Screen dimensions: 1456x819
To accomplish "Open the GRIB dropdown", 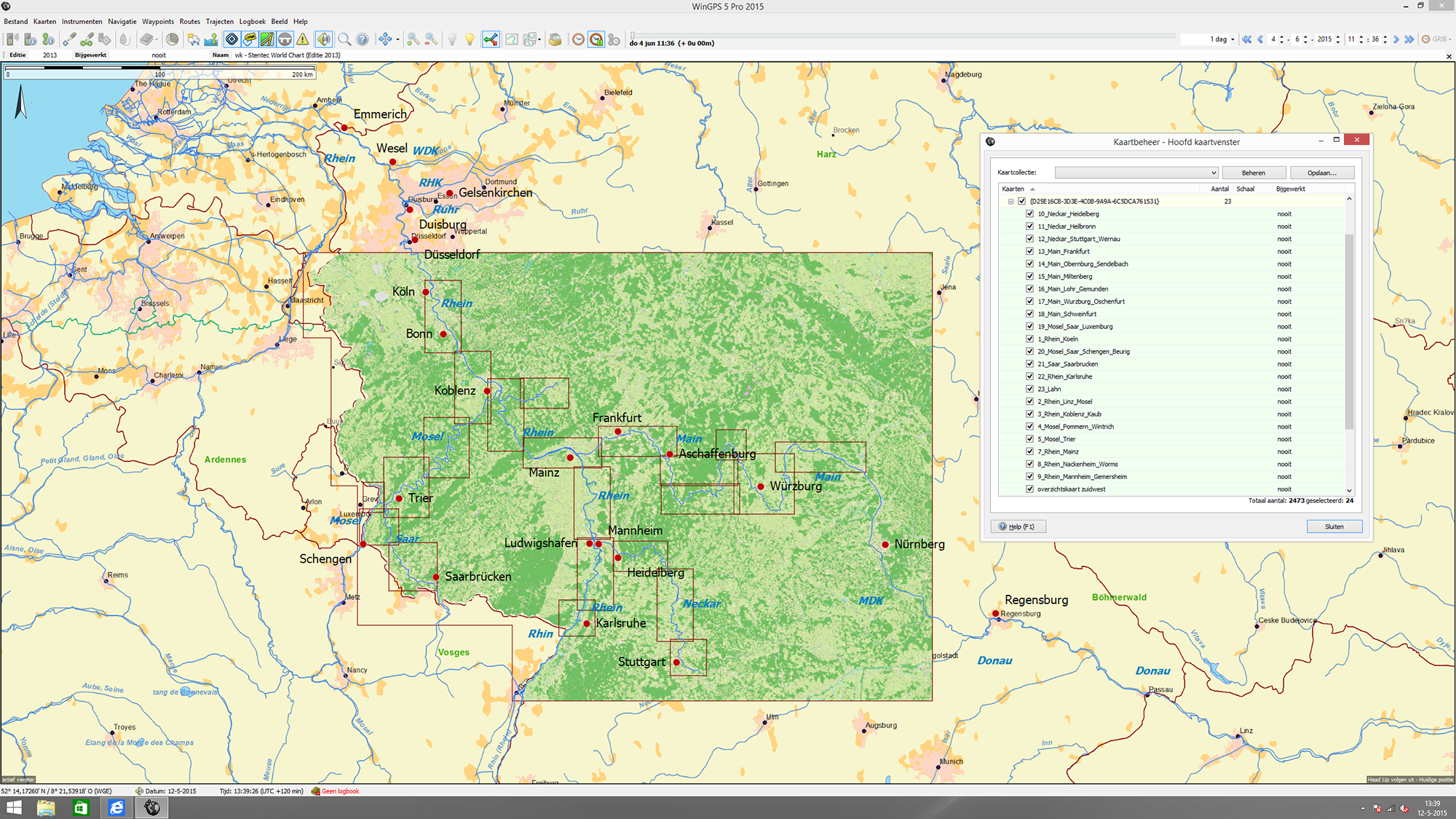I will [x=1450, y=39].
